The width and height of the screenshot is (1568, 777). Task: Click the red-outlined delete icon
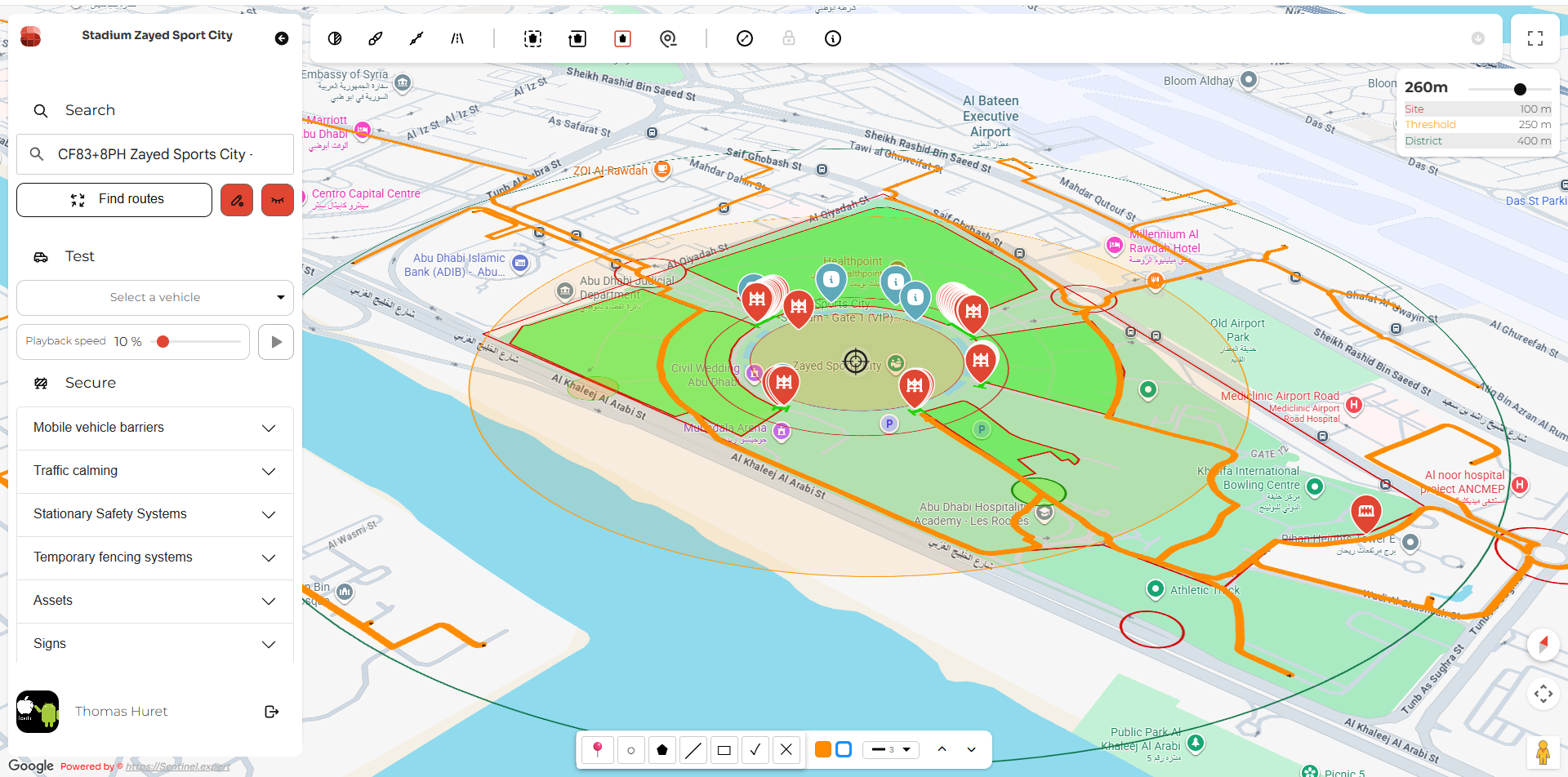(622, 38)
